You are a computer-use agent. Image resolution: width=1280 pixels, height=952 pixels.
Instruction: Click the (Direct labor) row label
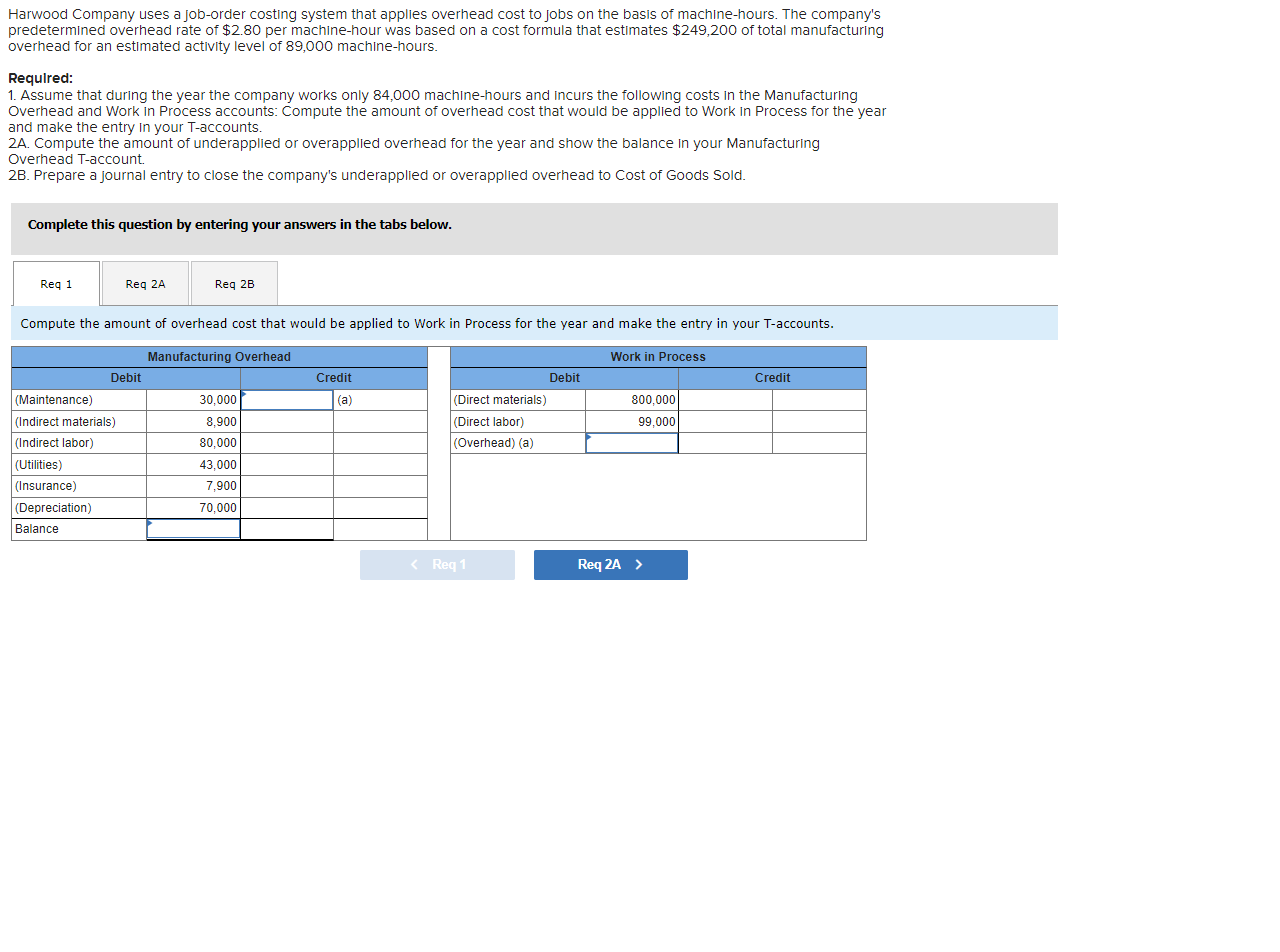pos(489,422)
